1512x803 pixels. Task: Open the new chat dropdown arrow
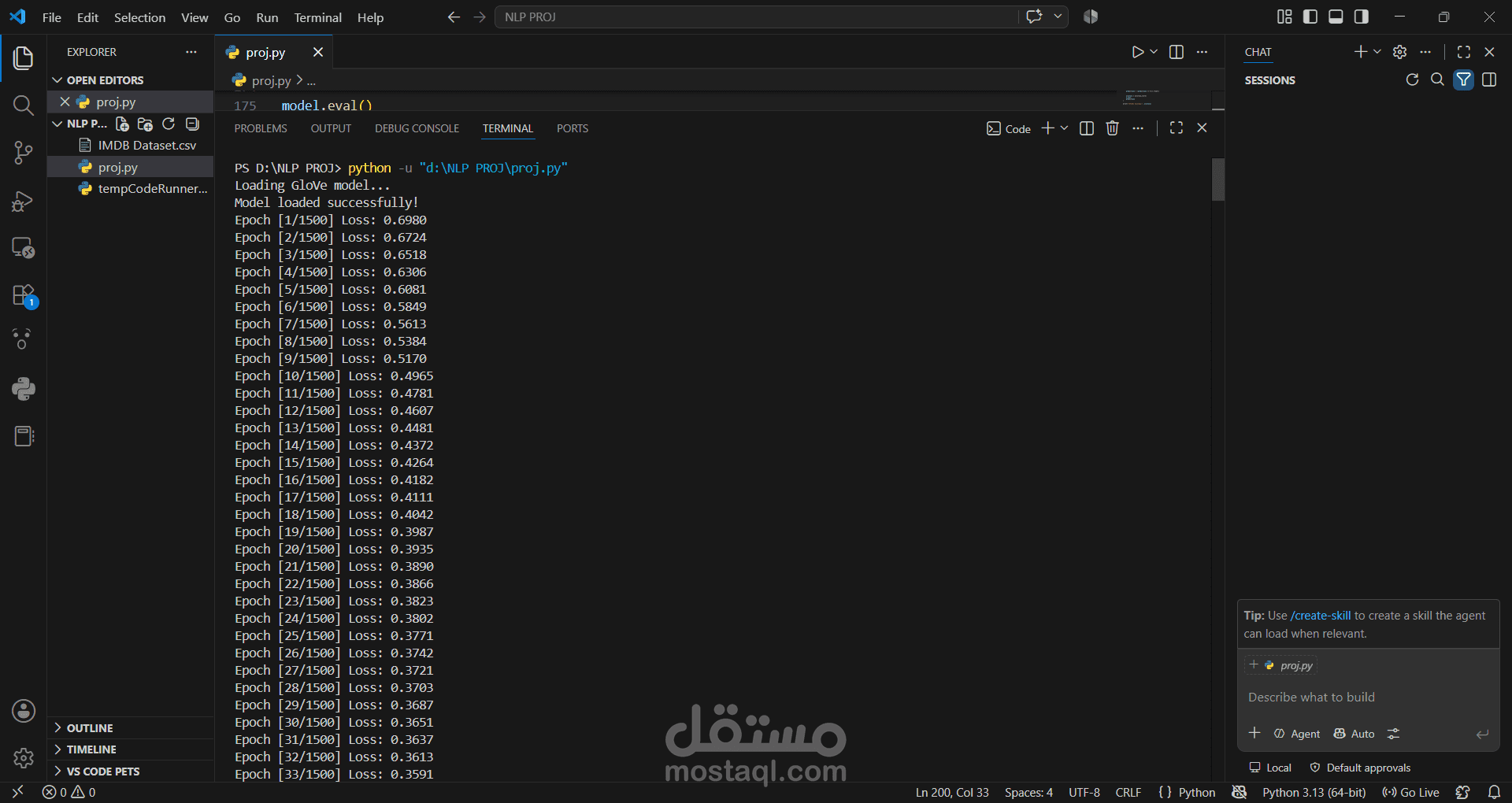(x=1377, y=52)
